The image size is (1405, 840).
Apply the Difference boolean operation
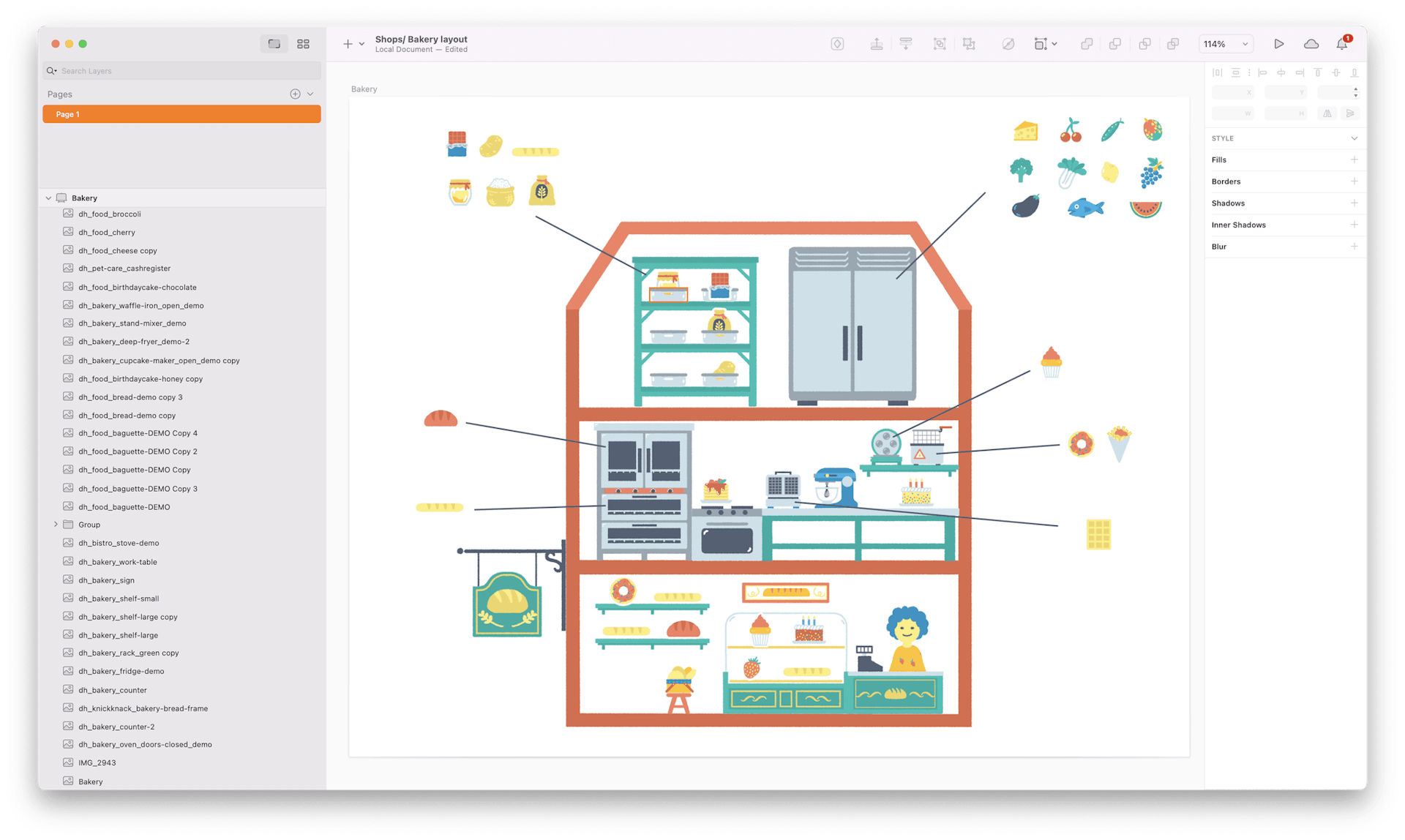tap(1173, 44)
